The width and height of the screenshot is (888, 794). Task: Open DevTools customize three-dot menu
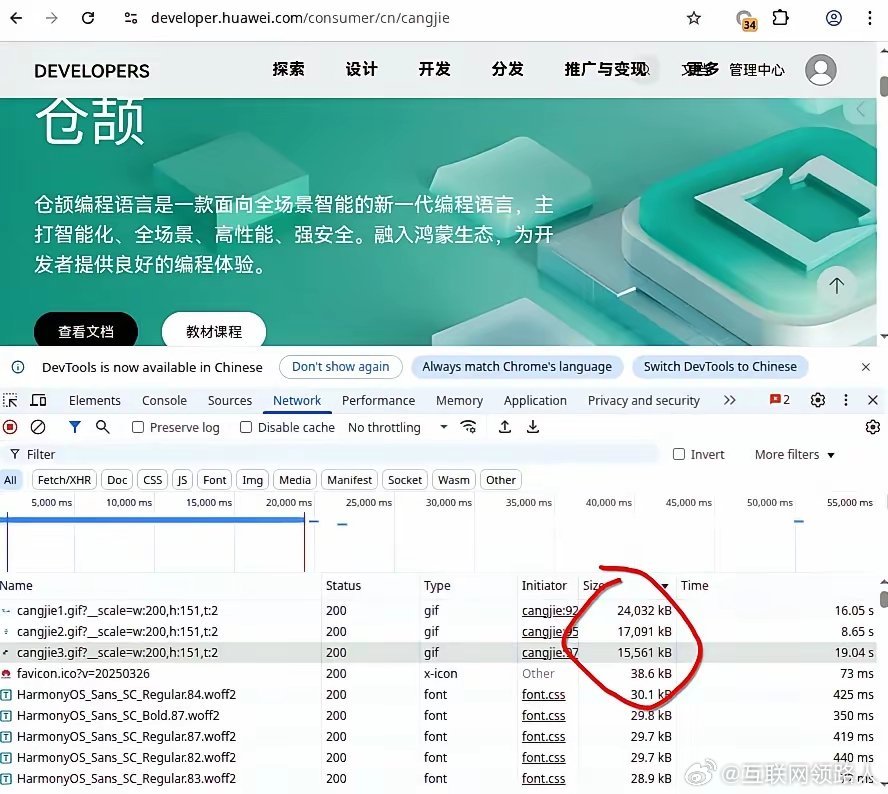click(846, 400)
